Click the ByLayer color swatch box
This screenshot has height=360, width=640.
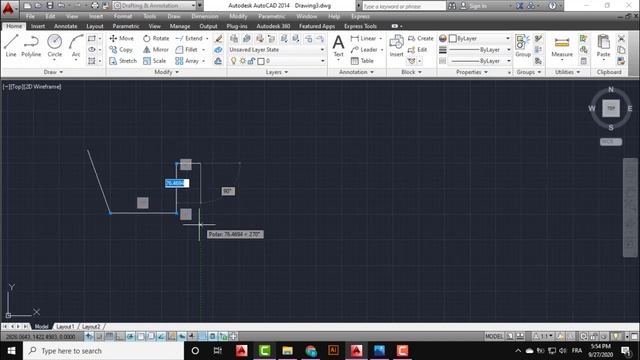coord(453,38)
